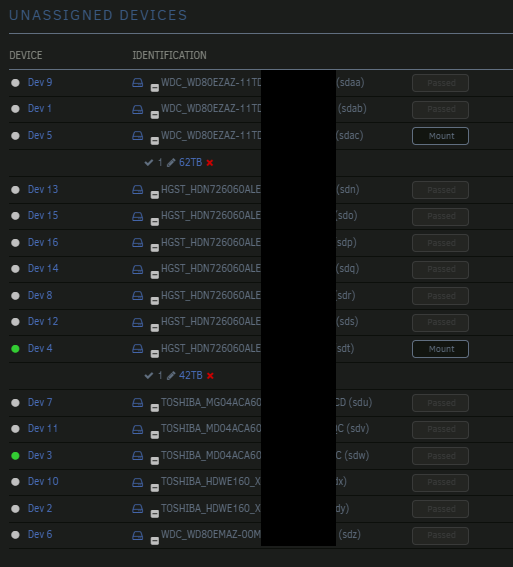Mount the Dev 4 sdt drive
This screenshot has width=513, height=567.
point(440,349)
